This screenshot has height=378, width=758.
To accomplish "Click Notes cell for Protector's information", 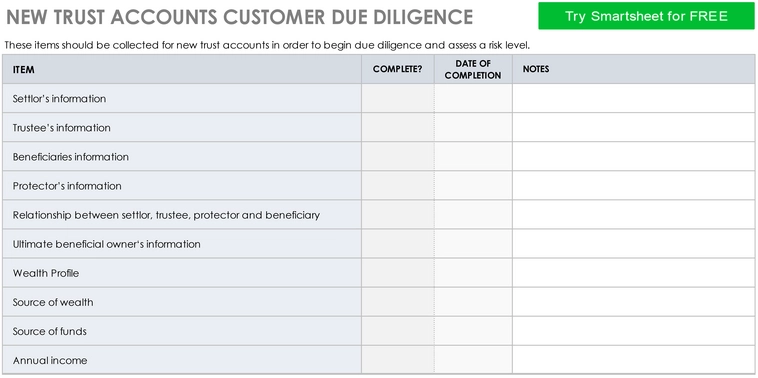I will click(634, 186).
